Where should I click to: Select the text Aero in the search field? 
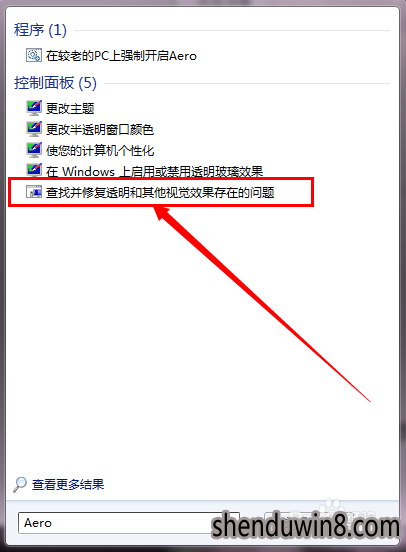pos(38,523)
